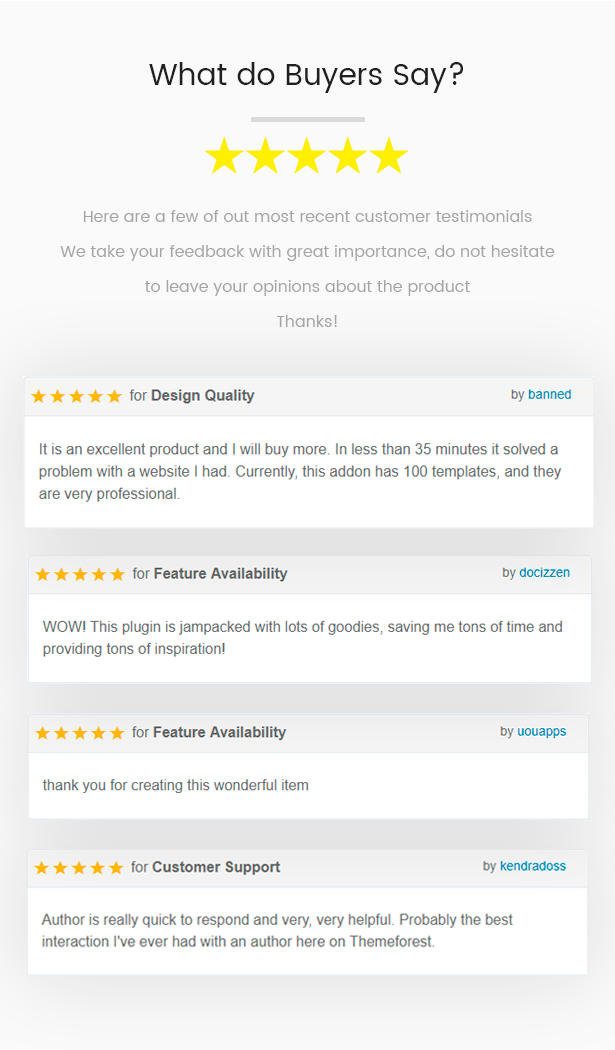Click the "WOW! This plugin" review text
Viewport: 615px width, 1050px height.
pos(302,638)
